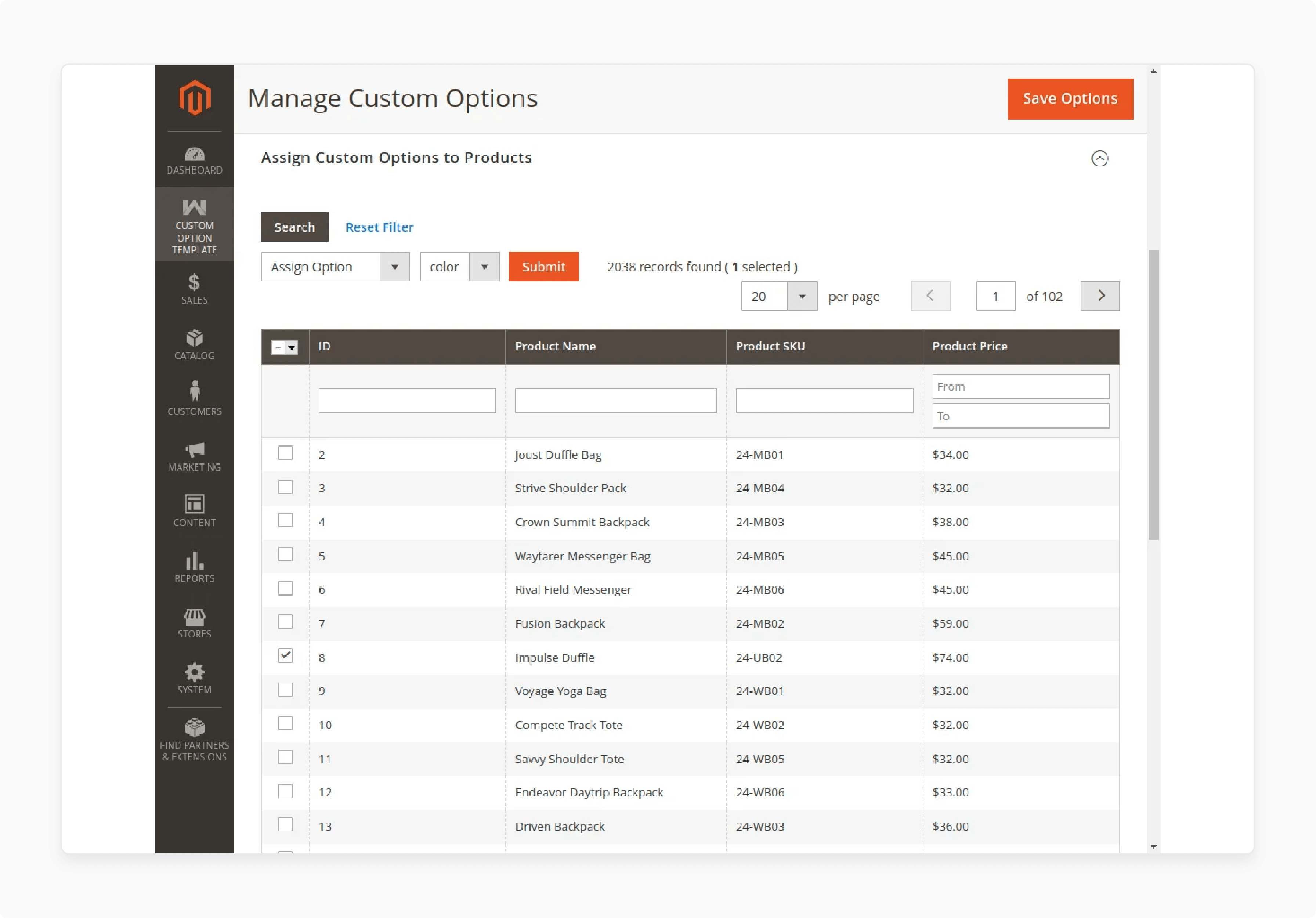Image resolution: width=1316 pixels, height=918 pixels.
Task: Check the Driven Backpack row
Action: pyautogui.click(x=285, y=825)
